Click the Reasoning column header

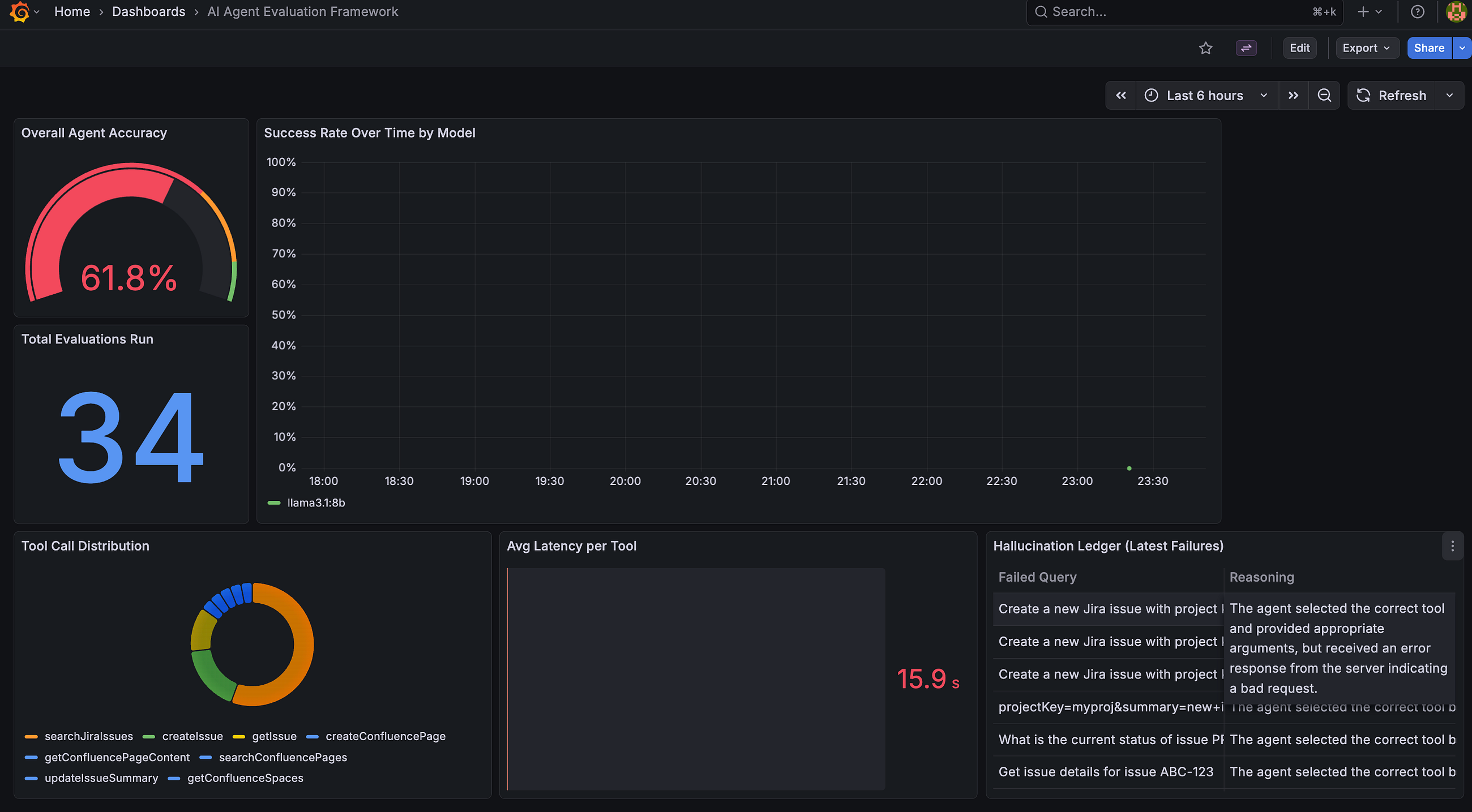(x=1261, y=577)
